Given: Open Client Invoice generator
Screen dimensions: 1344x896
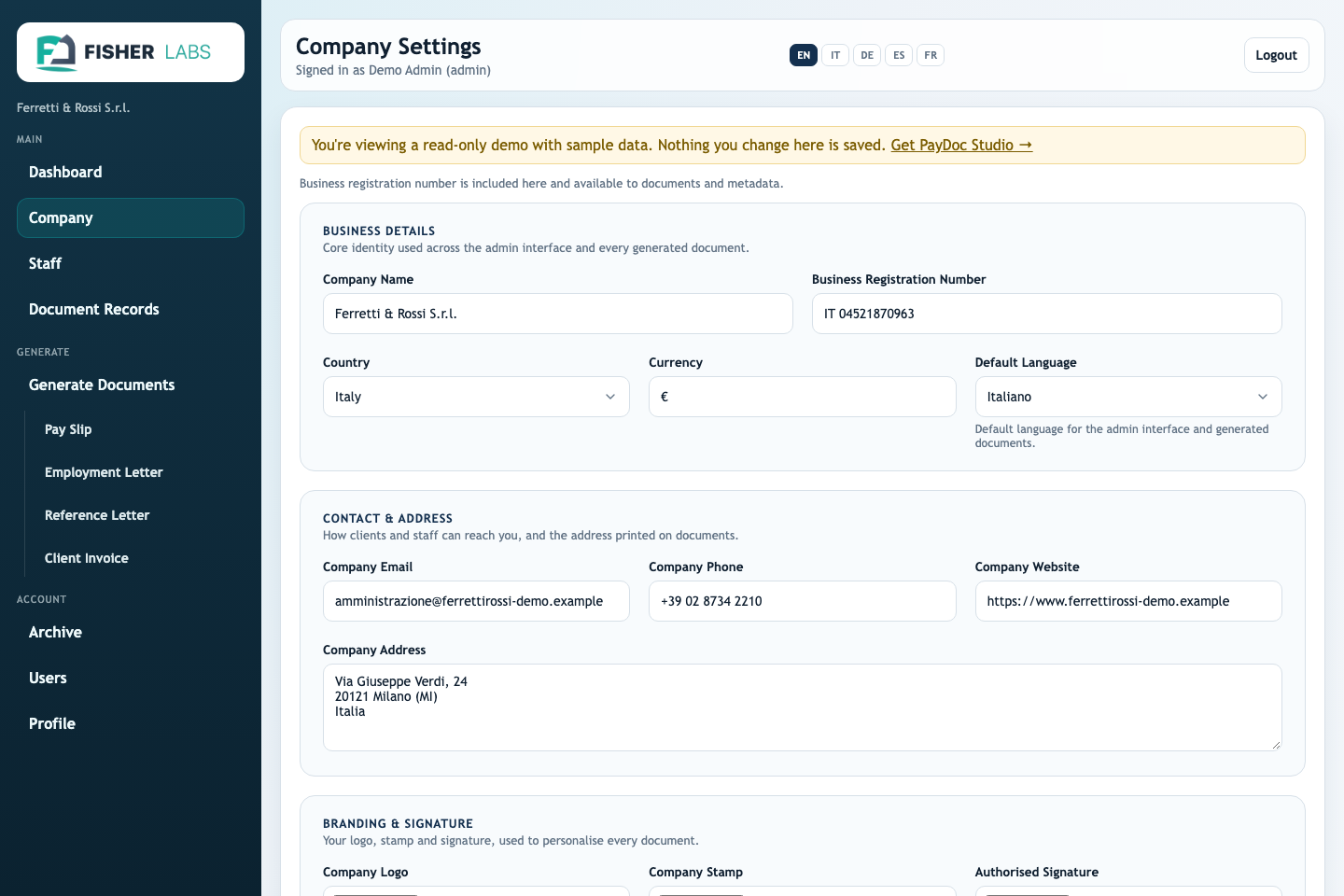Looking at the screenshot, I should (139, 558).
